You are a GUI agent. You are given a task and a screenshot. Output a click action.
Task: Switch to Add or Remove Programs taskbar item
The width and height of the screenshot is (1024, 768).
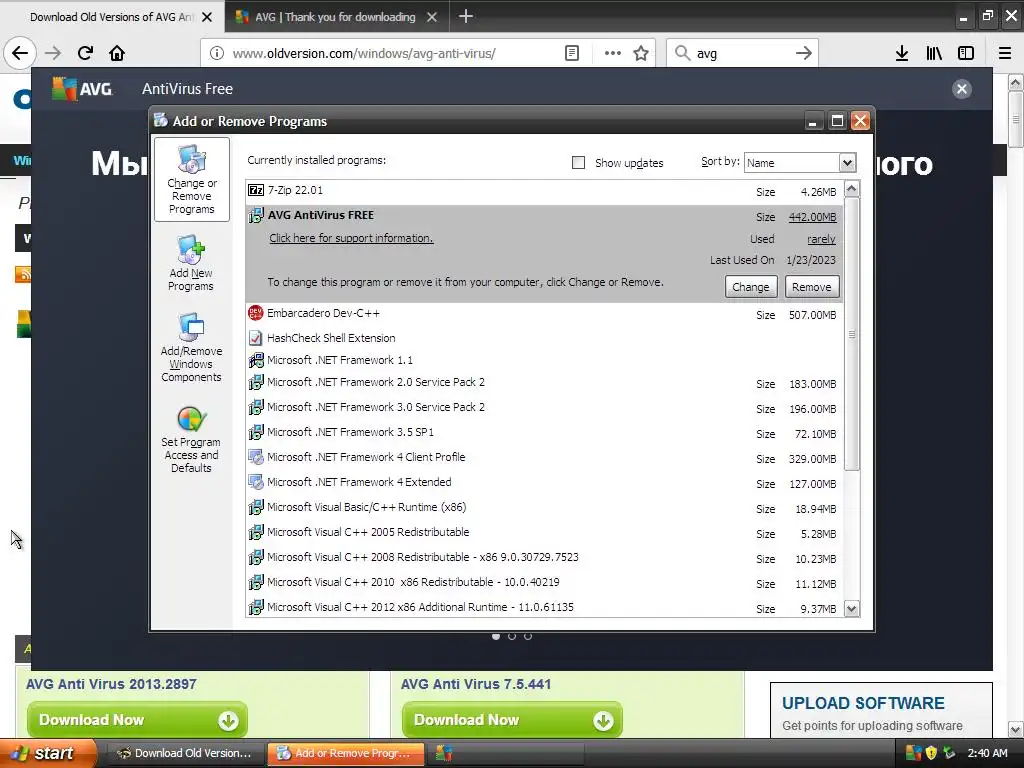345,753
